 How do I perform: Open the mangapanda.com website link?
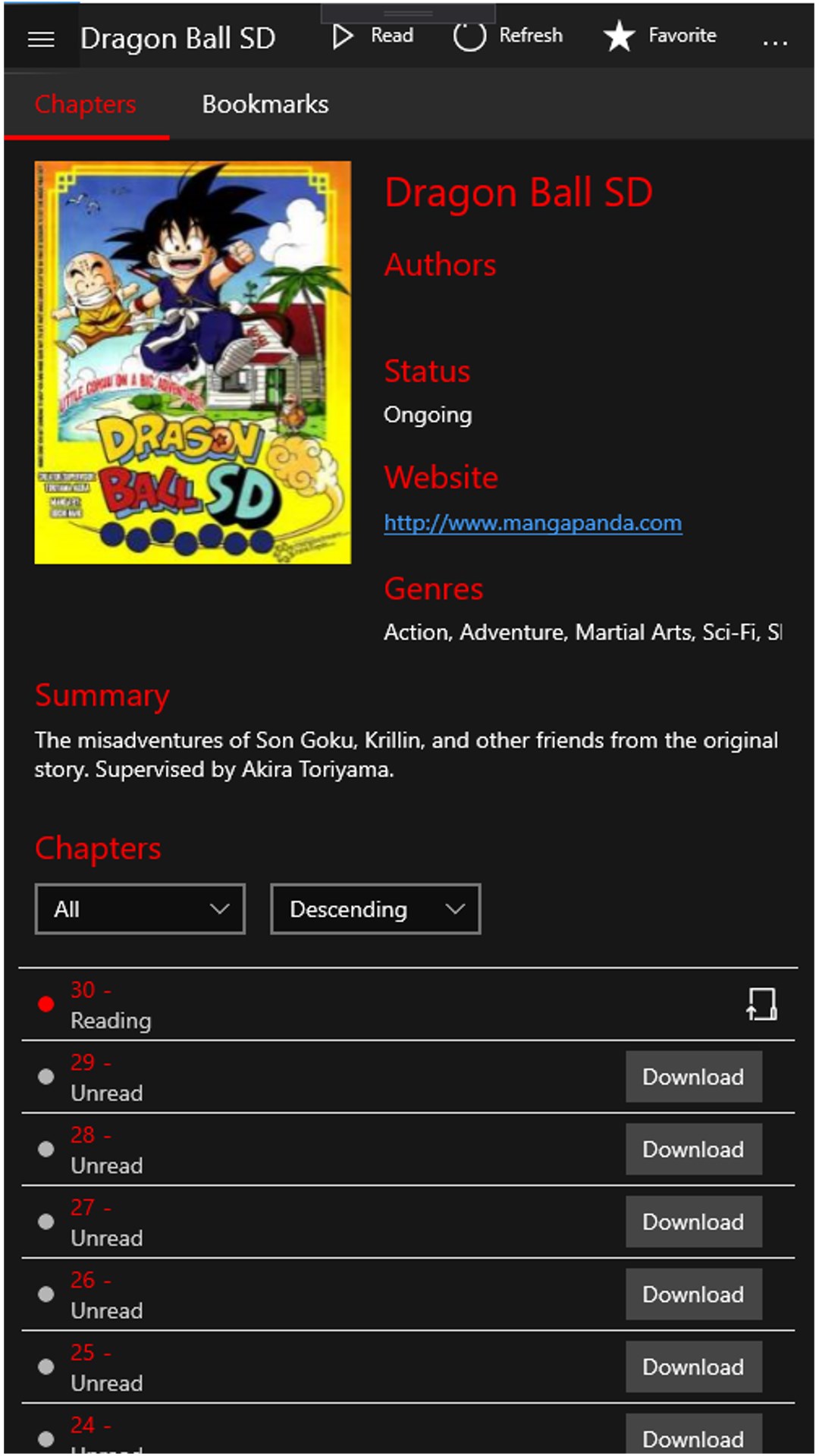pyautogui.click(x=532, y=522)
